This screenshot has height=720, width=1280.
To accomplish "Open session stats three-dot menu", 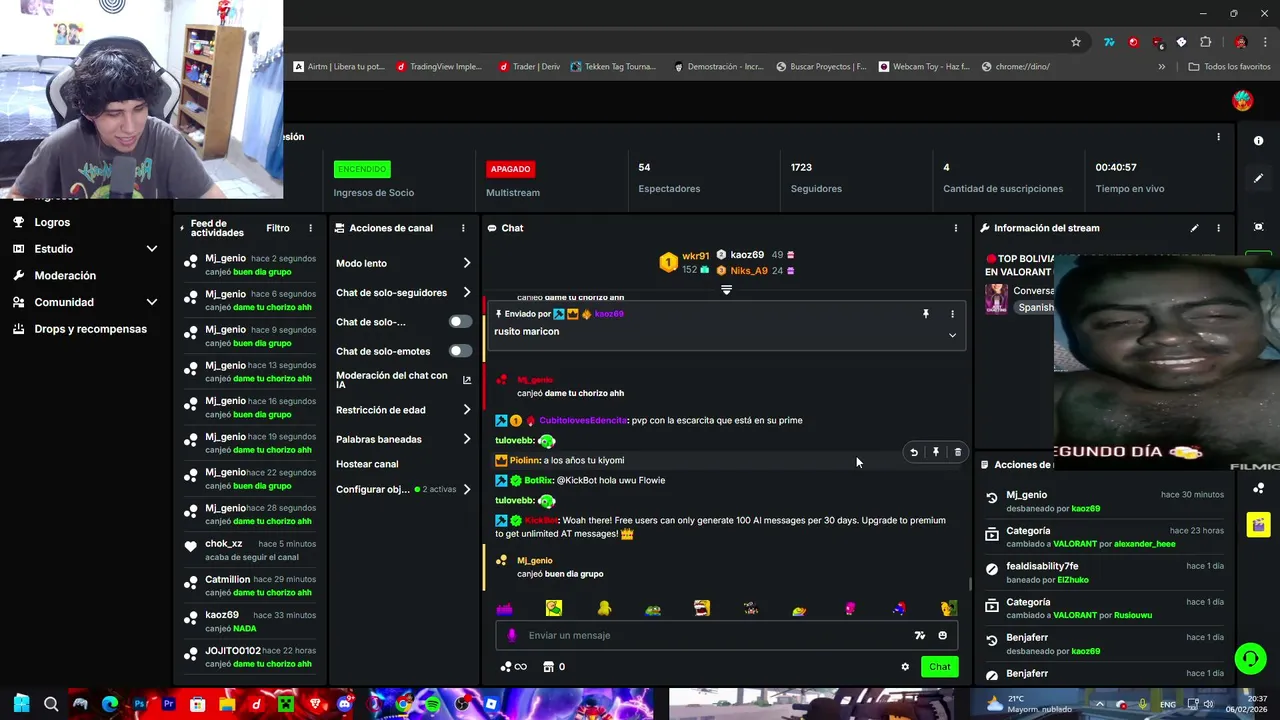I will (x=1218, y=137).
